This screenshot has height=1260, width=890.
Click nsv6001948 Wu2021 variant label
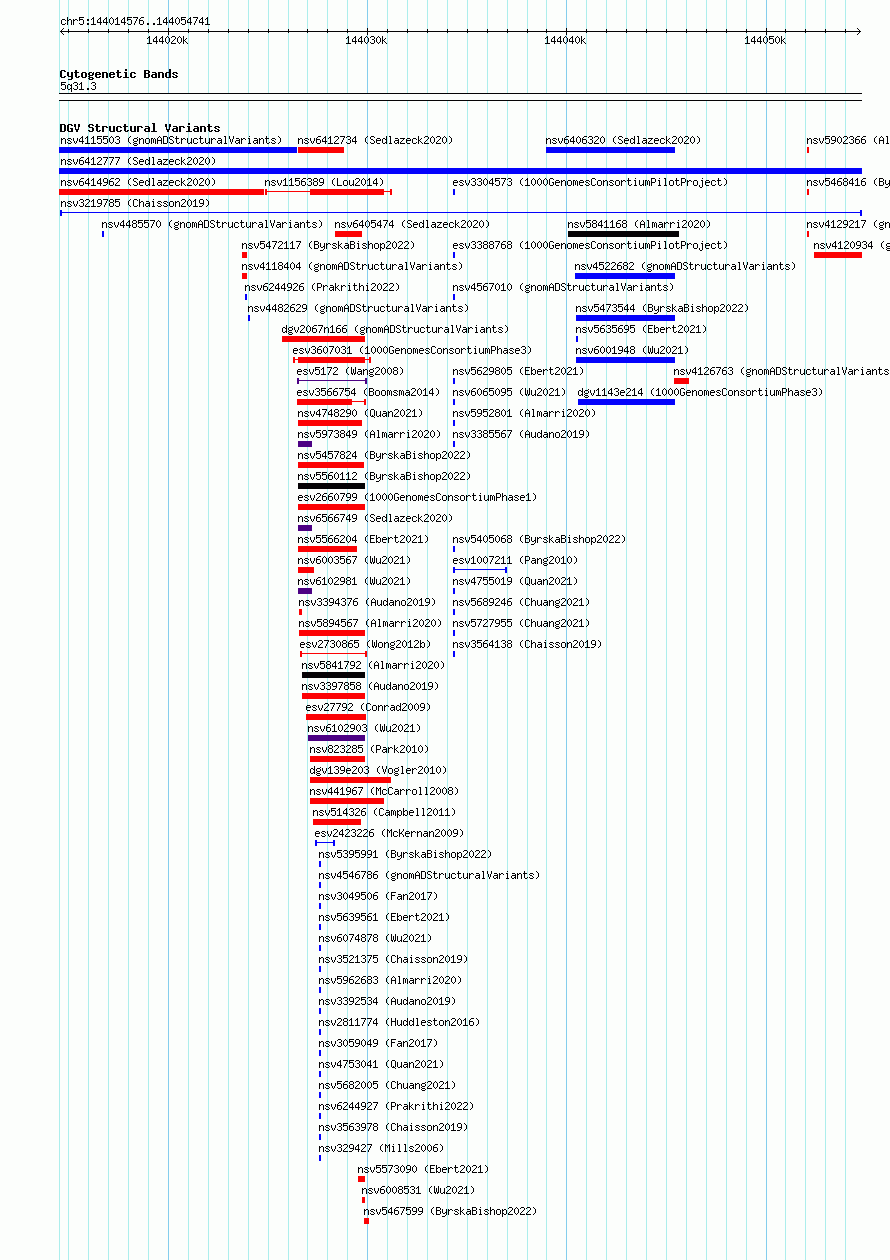[x=632, y=350]
